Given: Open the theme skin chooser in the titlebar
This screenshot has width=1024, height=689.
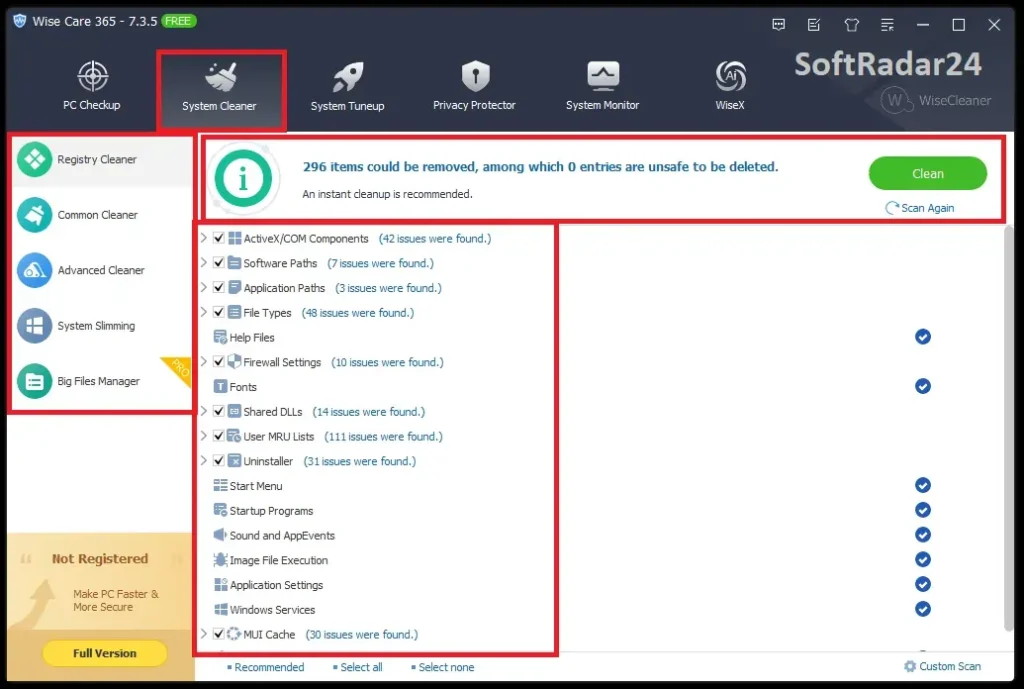Looking at the screenshot, I should [851, 24].
